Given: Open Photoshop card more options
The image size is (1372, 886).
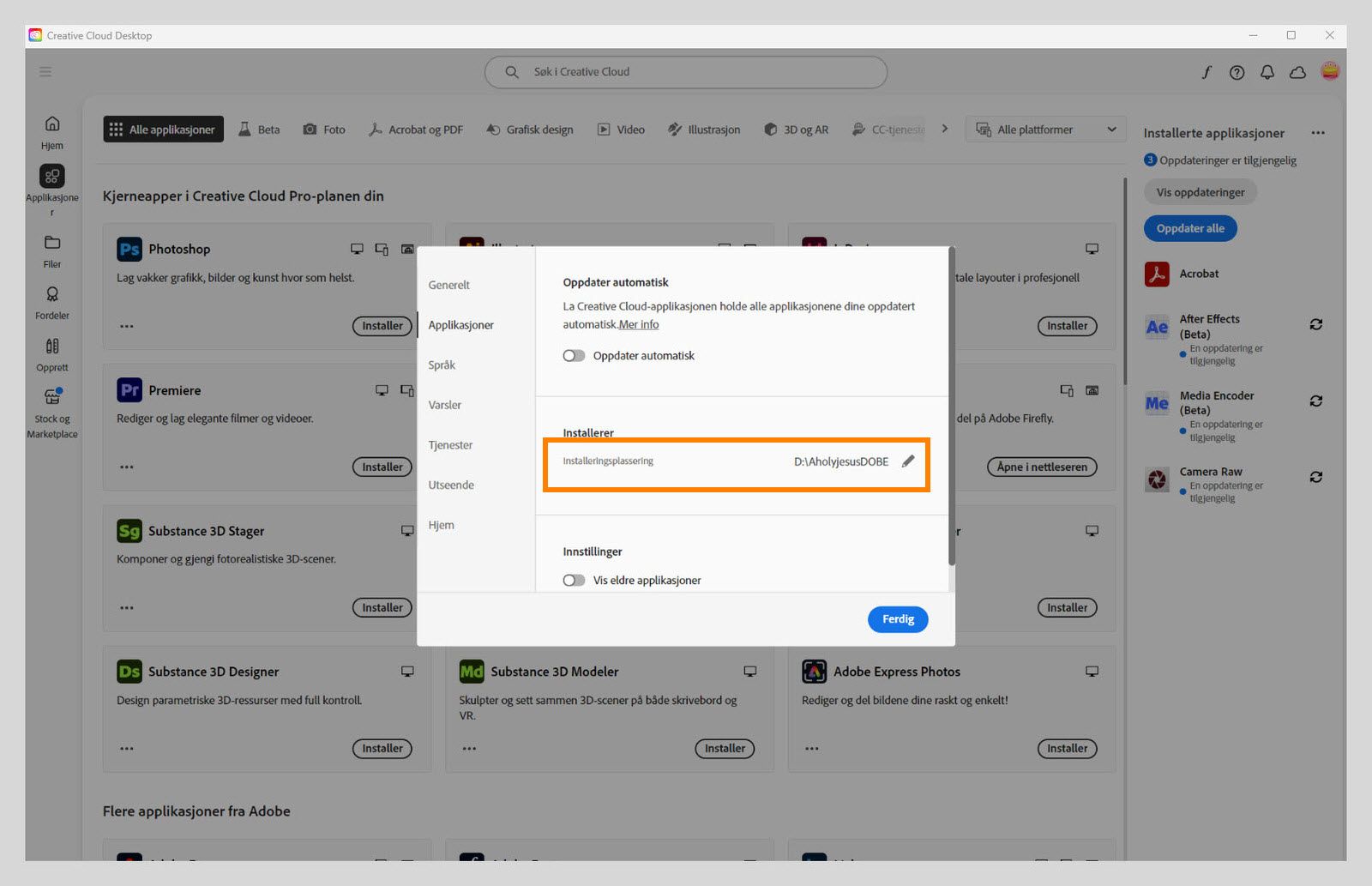Looking at the screenshot, I should (127, 326).
